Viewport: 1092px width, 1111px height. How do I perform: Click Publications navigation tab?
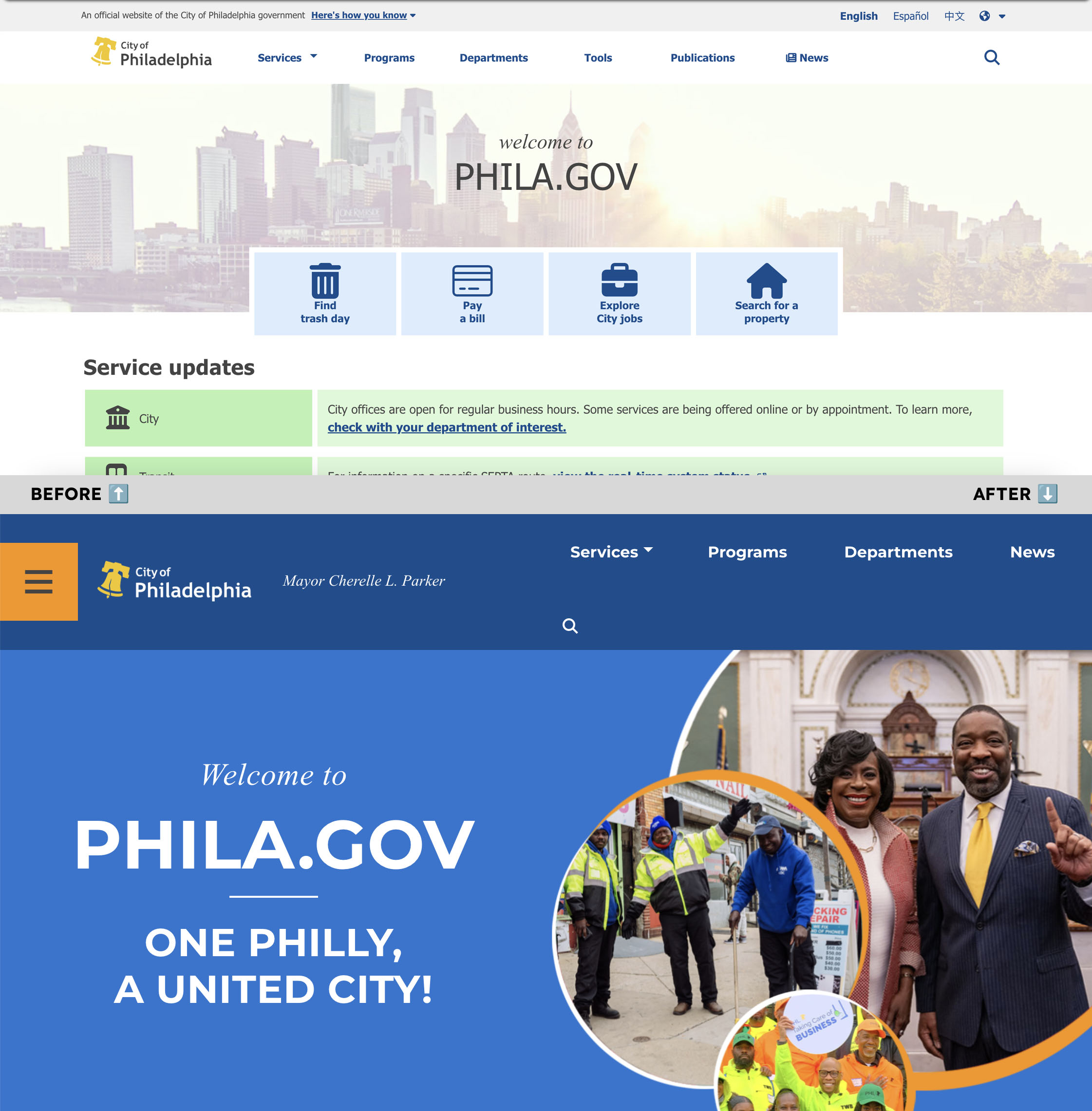click(703, 57)
